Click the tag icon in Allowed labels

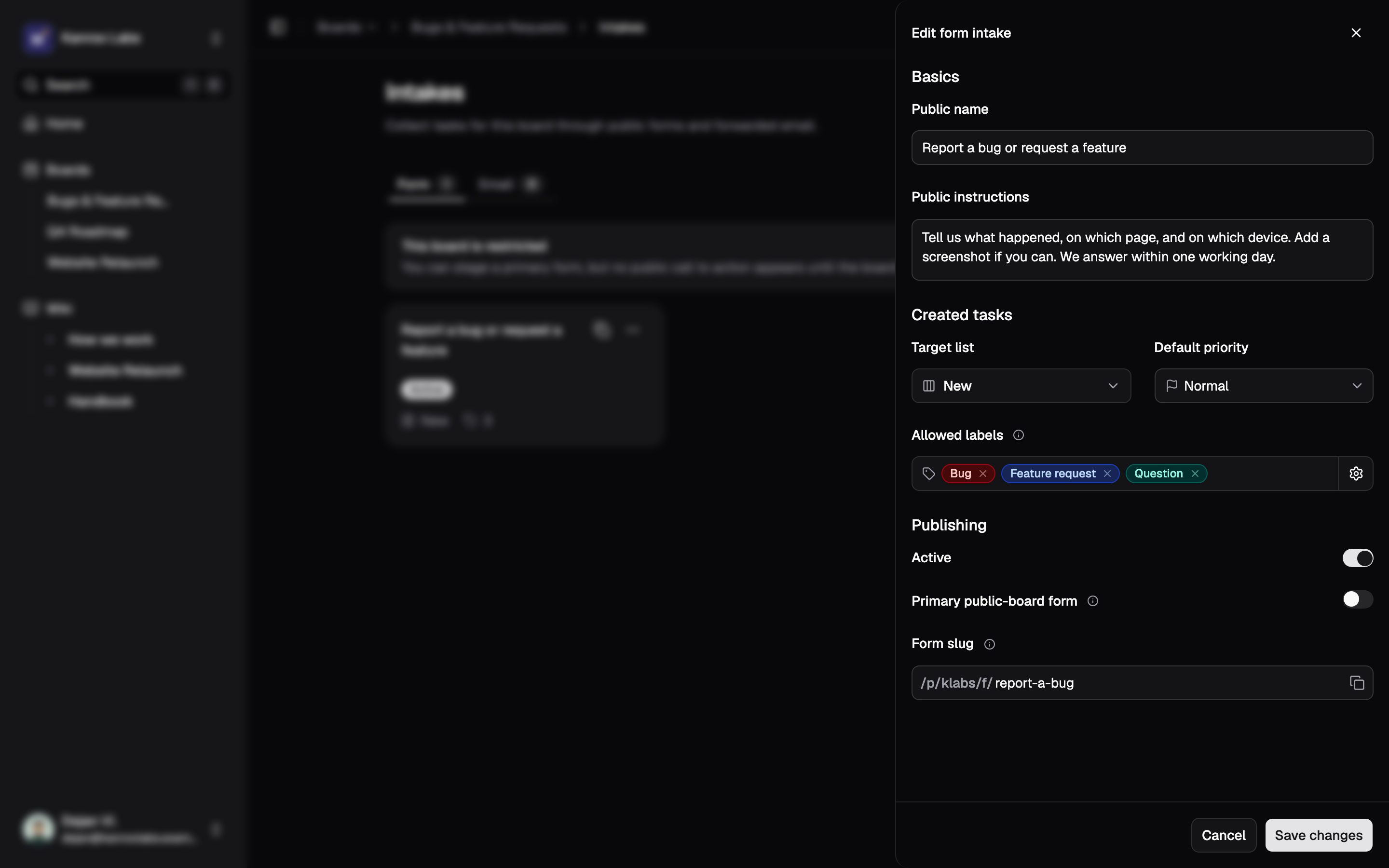929,474
